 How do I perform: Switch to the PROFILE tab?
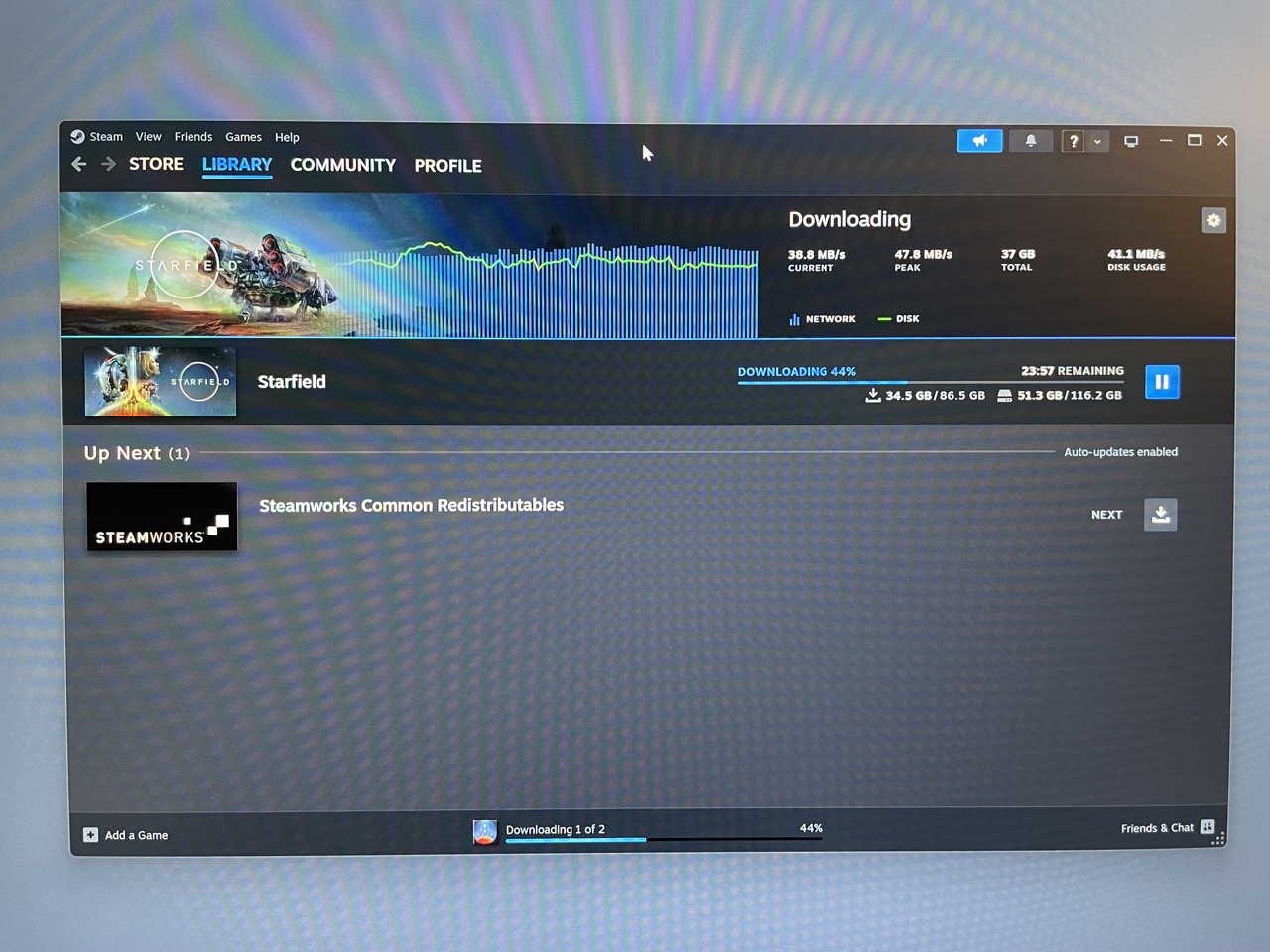[448, 166]
